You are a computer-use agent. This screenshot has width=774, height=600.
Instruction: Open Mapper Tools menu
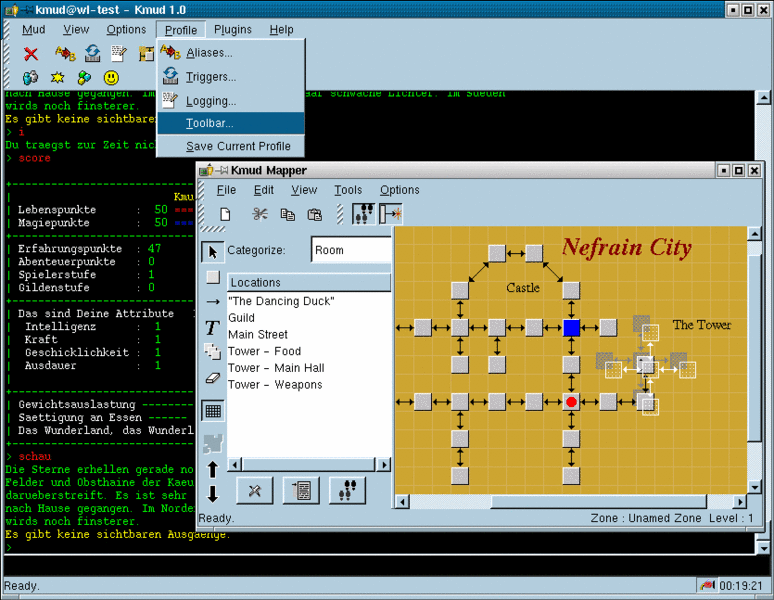click(348, 190)
